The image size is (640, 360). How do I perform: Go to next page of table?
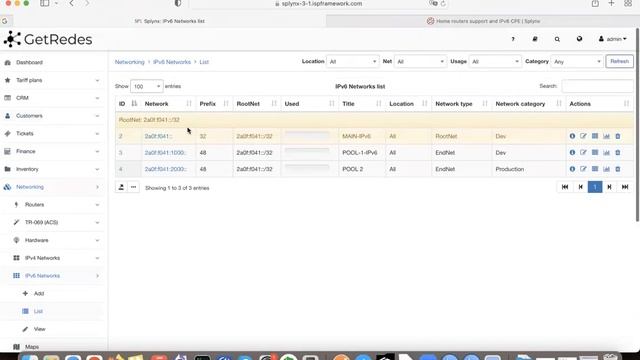point(609,187)
